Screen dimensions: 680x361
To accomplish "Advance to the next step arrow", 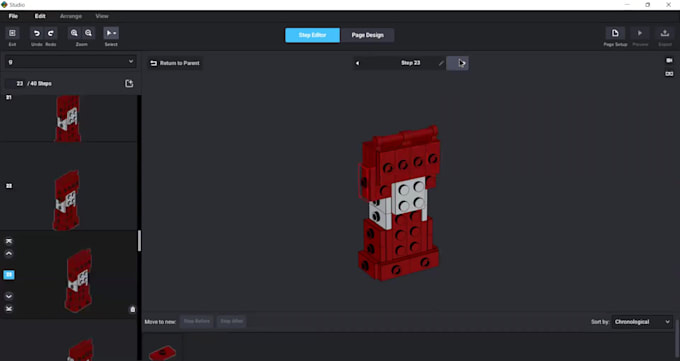I will [x=458, y=63].
